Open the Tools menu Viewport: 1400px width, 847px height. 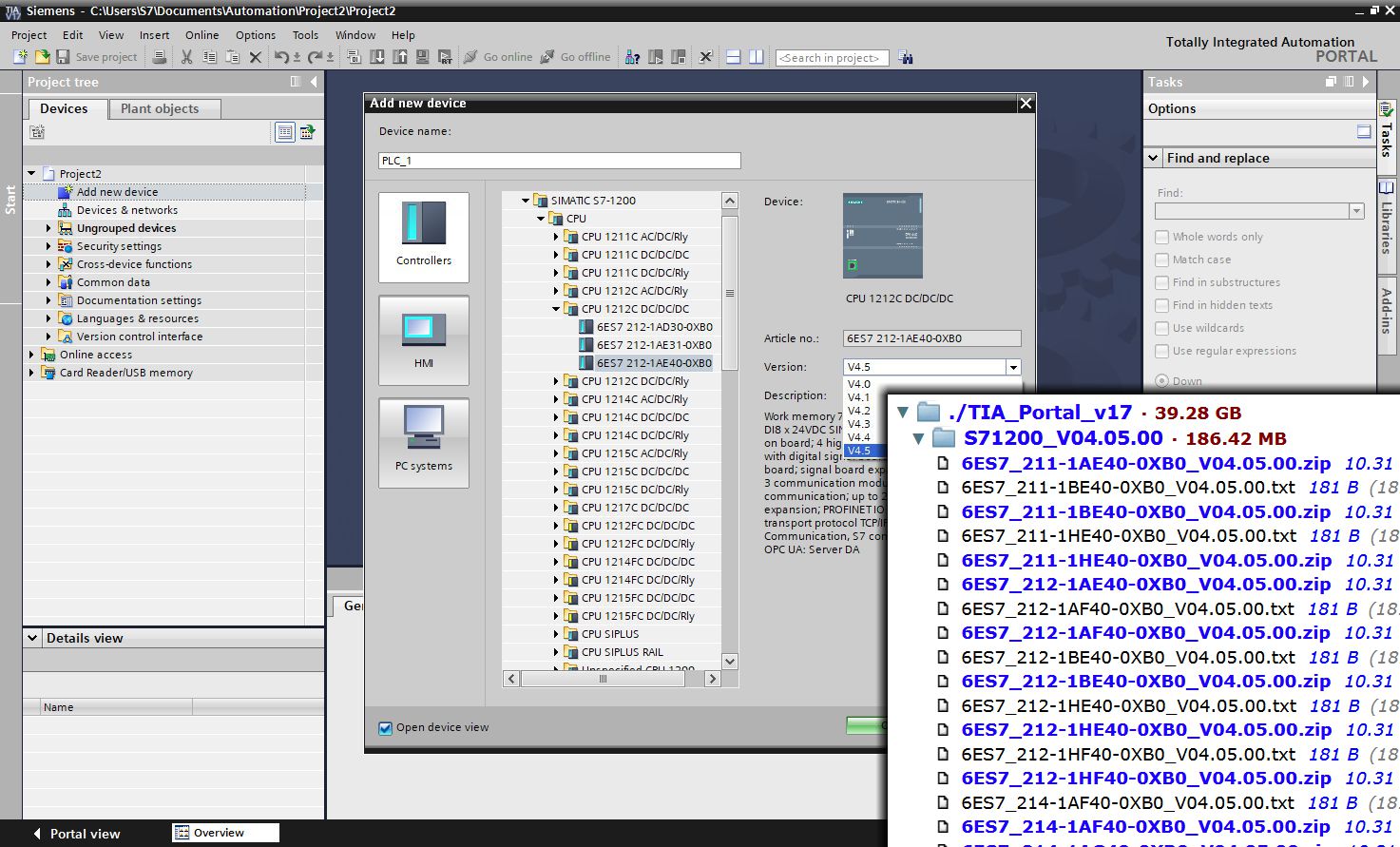click(305, 35)
